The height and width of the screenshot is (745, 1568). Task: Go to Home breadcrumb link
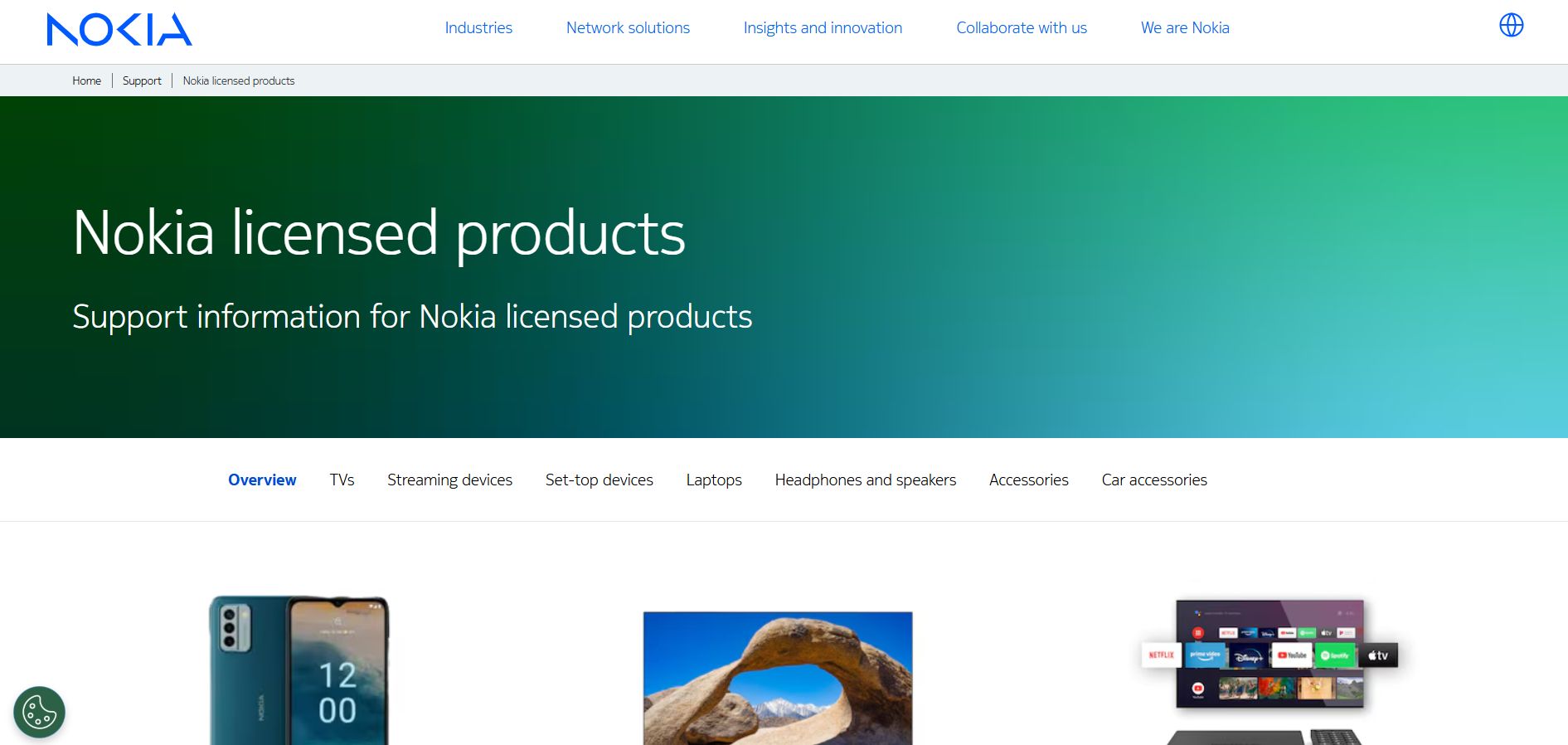click(86, 80)
